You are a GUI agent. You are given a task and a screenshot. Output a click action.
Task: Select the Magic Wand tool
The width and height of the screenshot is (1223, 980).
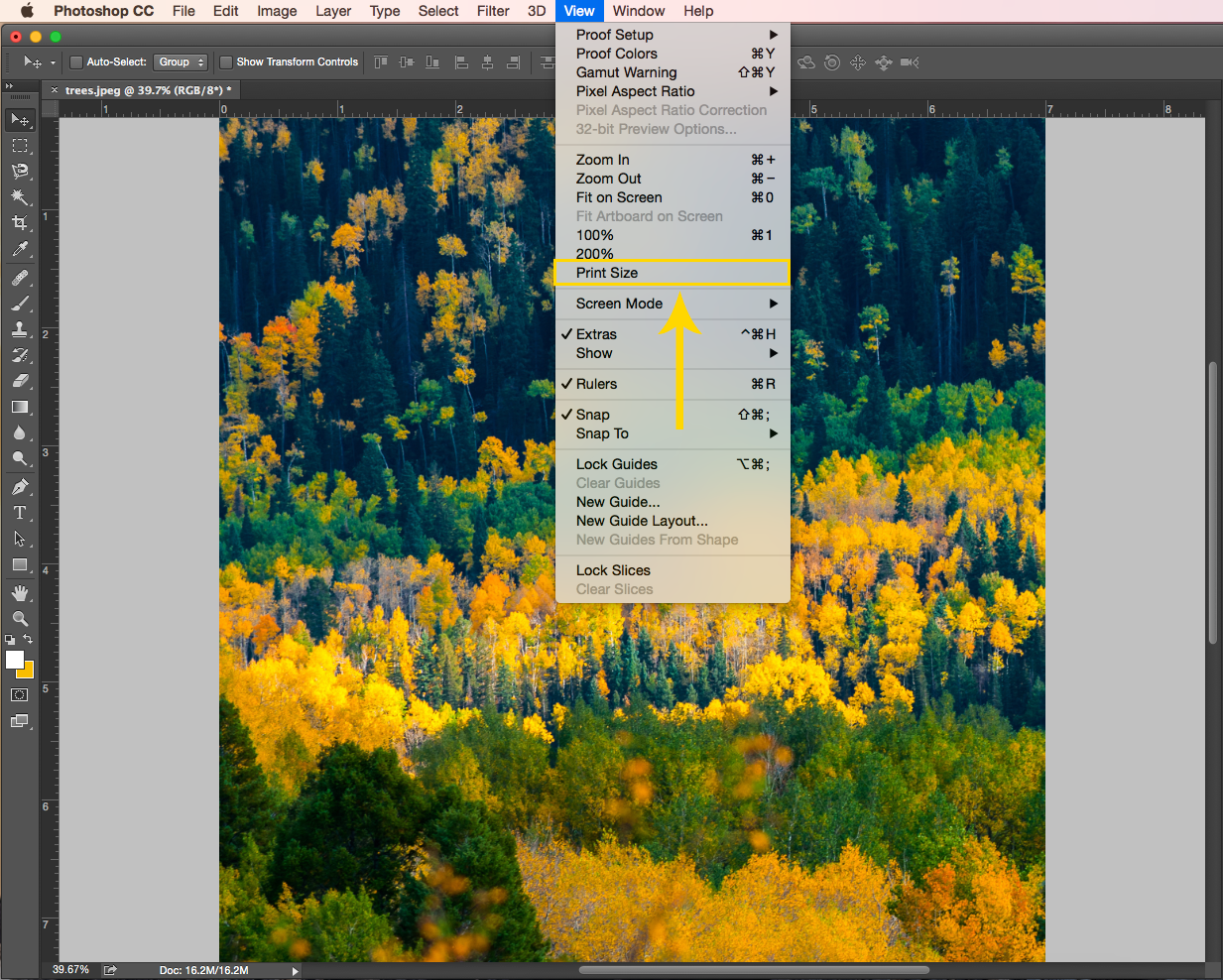coord(20,197)
